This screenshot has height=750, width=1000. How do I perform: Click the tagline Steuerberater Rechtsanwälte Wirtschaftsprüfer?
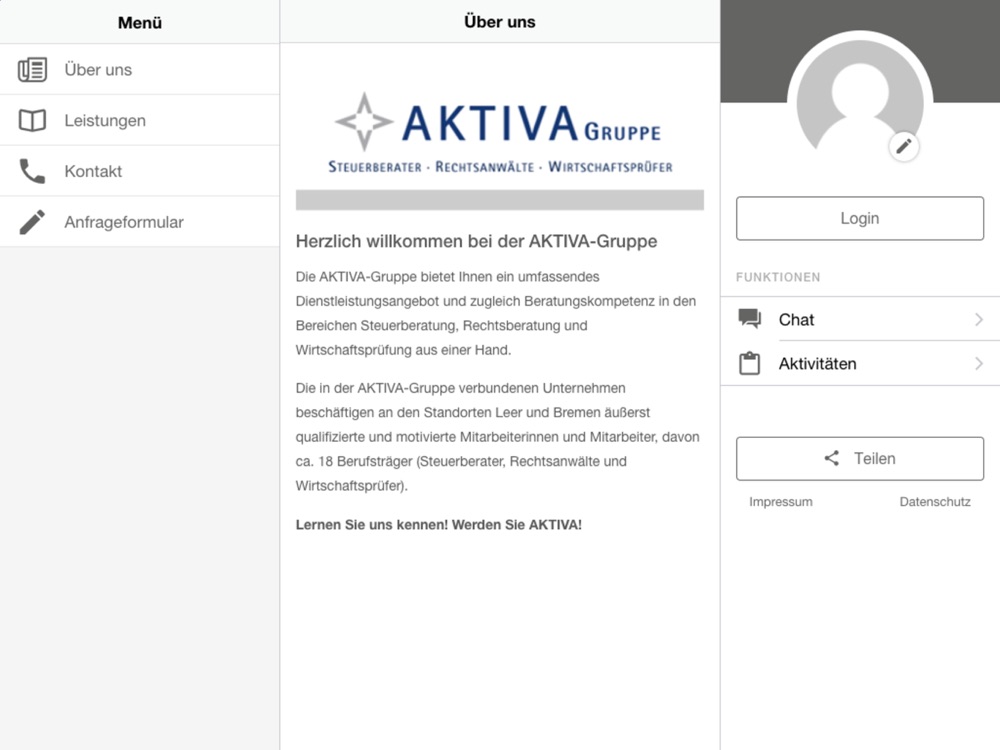(x=500, y=167)
